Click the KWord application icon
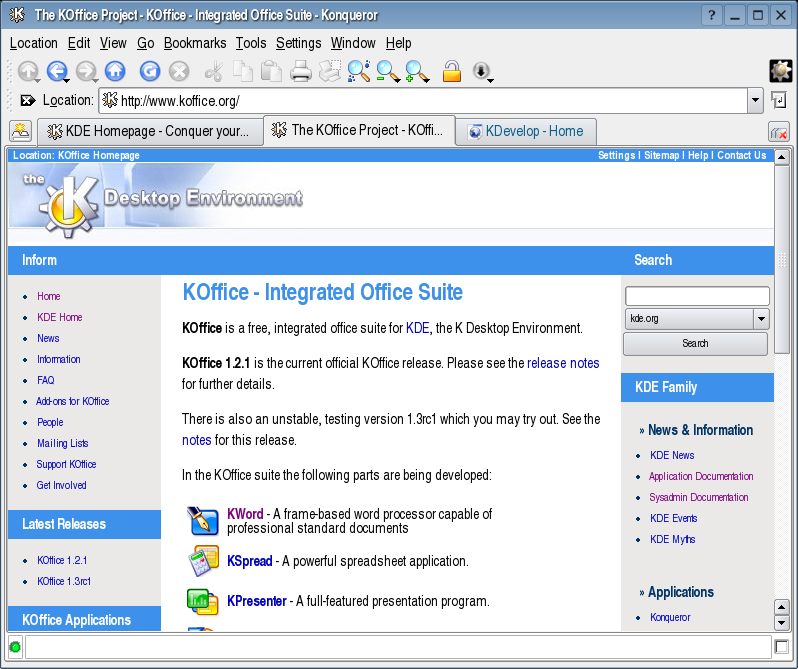The height and width of the screenshot is (669, 798). coord(203,521)
